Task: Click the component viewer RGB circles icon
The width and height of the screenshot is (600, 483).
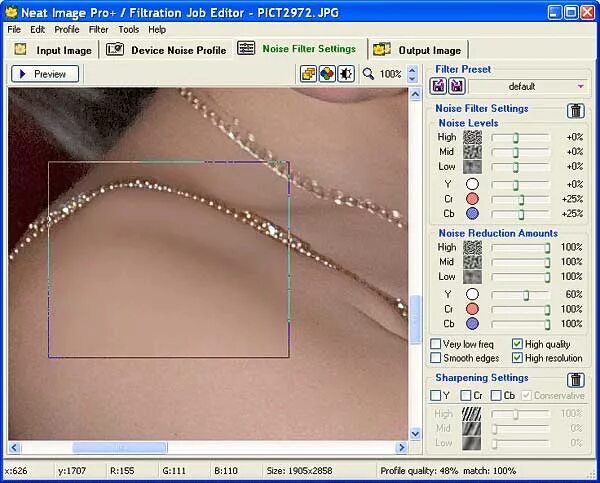Action: coord(327,74)
